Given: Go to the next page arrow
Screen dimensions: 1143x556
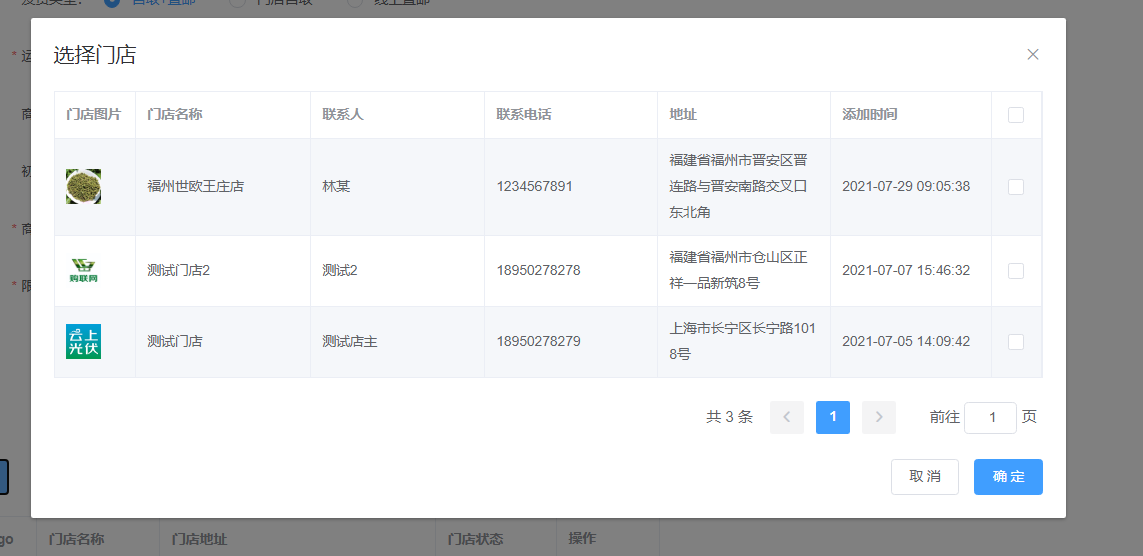Looking at the screenshot, I should point(878,417).
